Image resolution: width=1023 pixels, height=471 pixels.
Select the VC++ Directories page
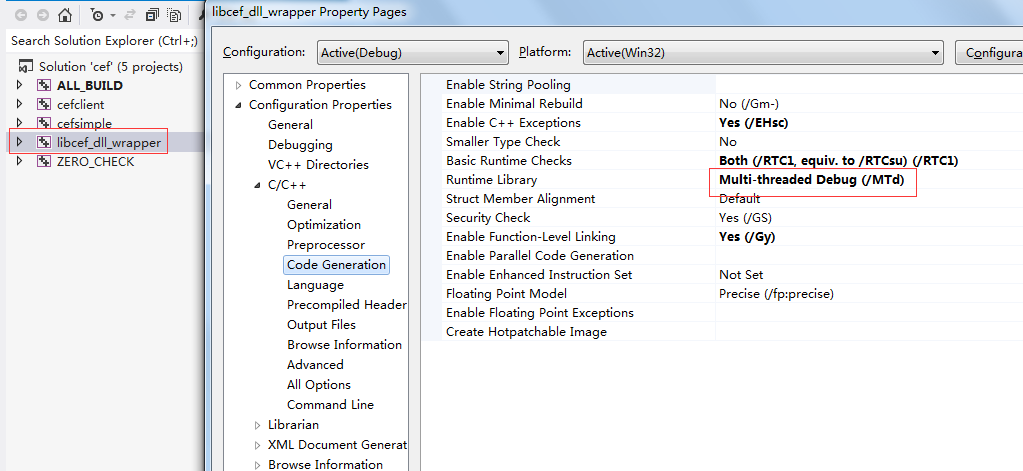pos(318,165)
